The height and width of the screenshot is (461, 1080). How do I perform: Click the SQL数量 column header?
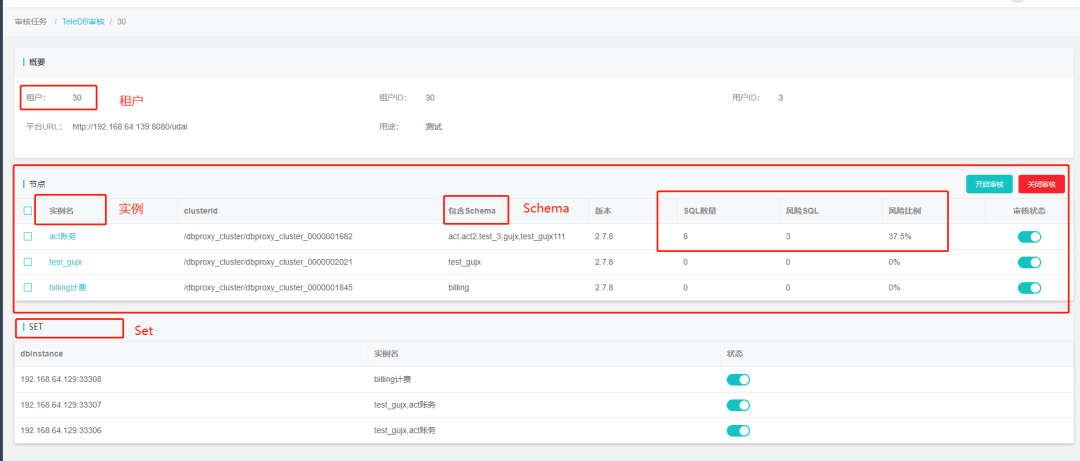[x=699, y=211]
